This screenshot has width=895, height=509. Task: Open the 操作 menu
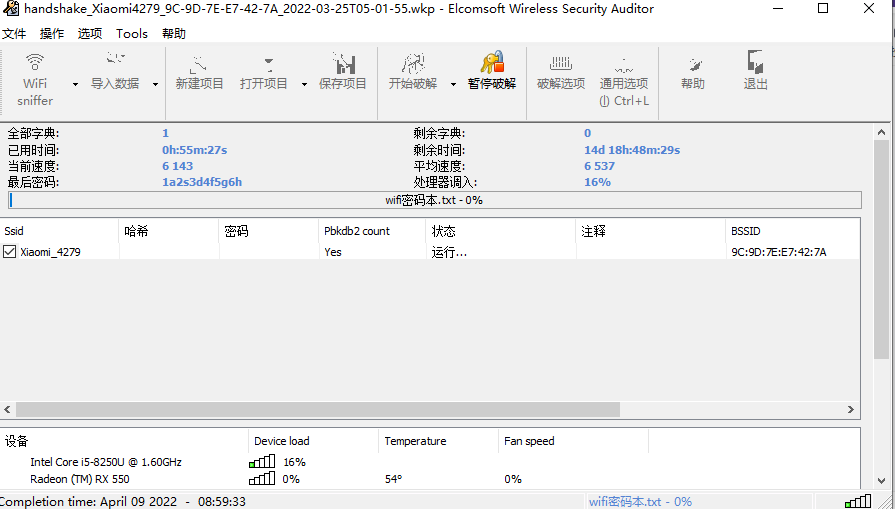coord(52,34)
